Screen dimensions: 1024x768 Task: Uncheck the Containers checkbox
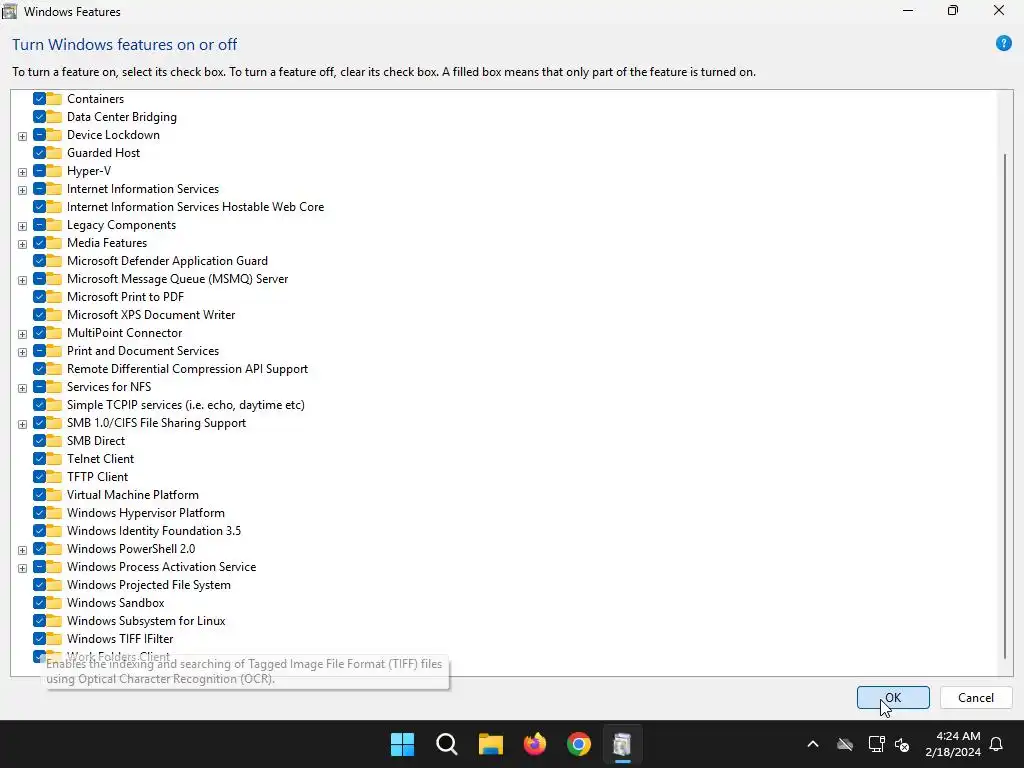[39, 99]
